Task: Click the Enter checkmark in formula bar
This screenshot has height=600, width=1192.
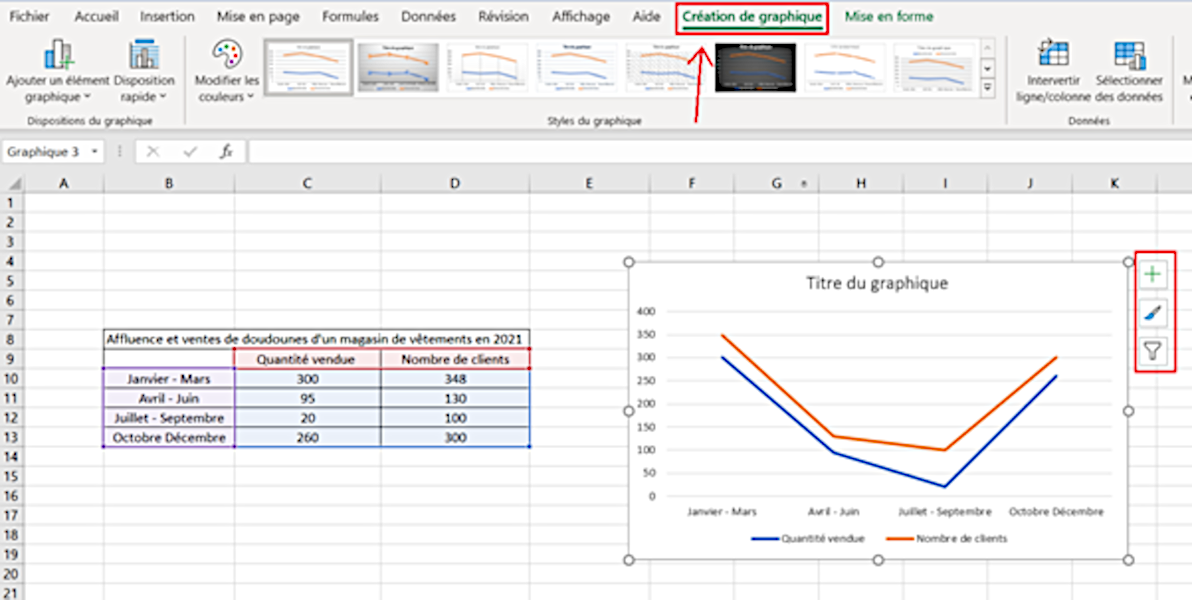Action: pyautogui.click(x=188, y=151)
